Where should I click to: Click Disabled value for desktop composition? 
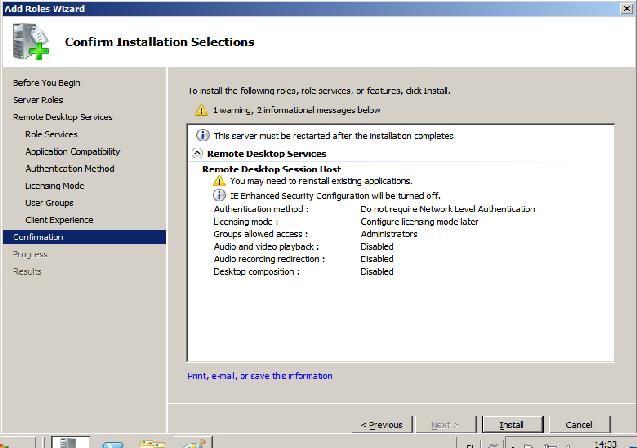point(377,272)
